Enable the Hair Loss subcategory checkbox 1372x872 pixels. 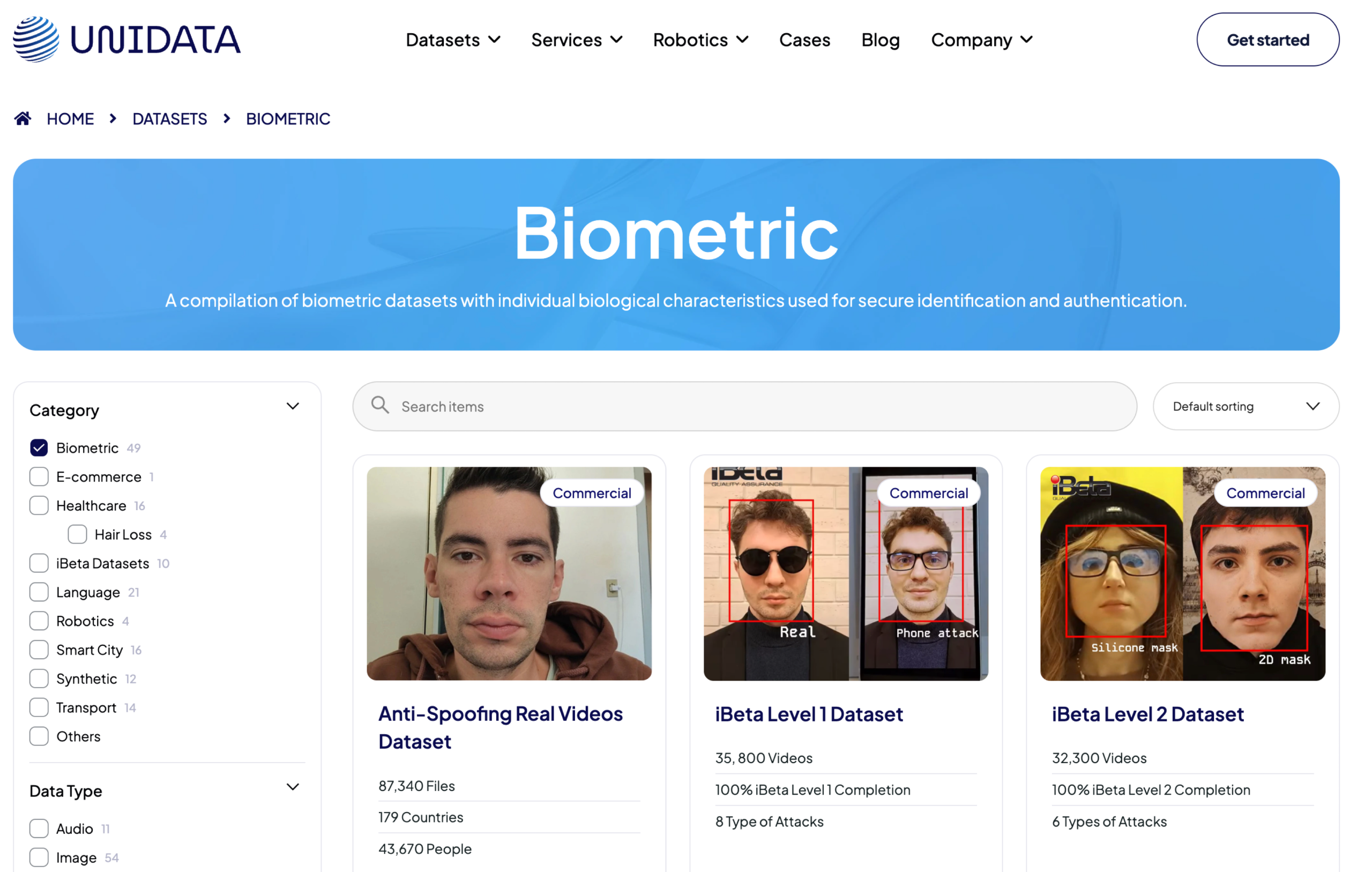[78, 534]
